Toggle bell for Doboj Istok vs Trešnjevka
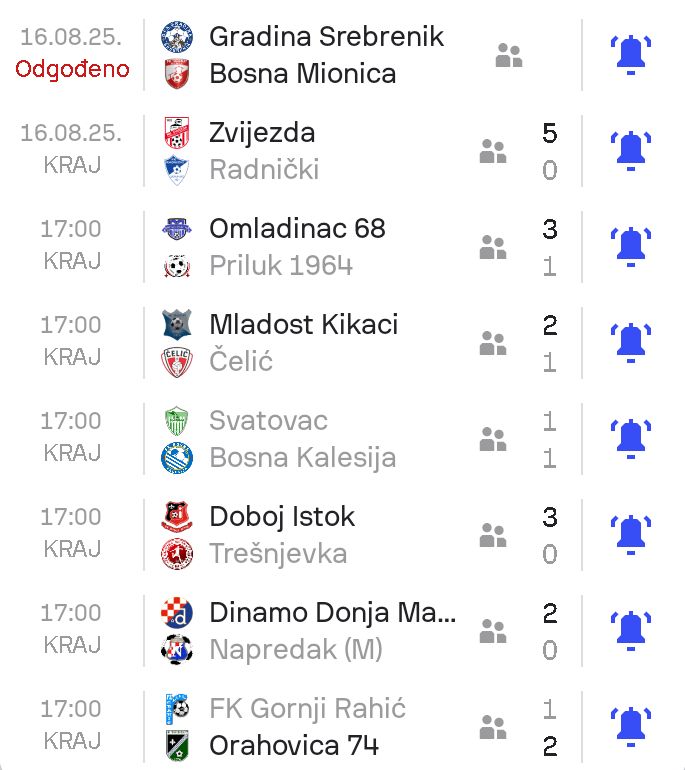The width and height of the screenshot is (685, 770). 630,535
